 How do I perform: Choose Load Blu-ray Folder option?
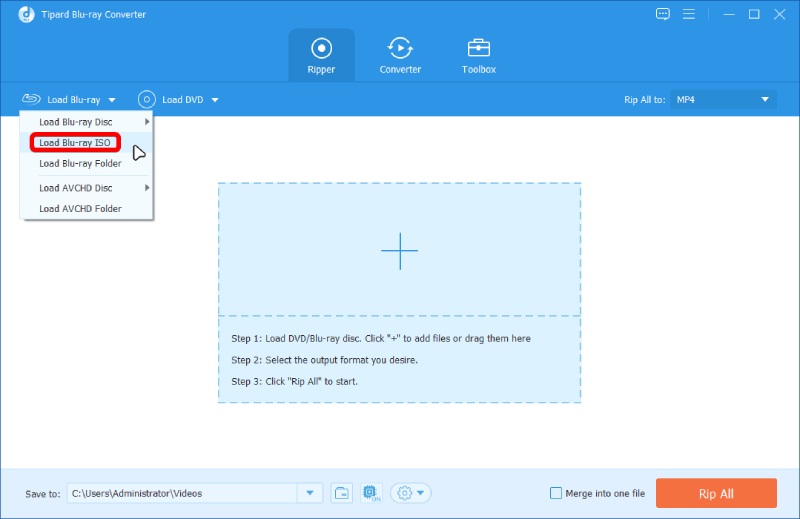(x=86, y=163)
